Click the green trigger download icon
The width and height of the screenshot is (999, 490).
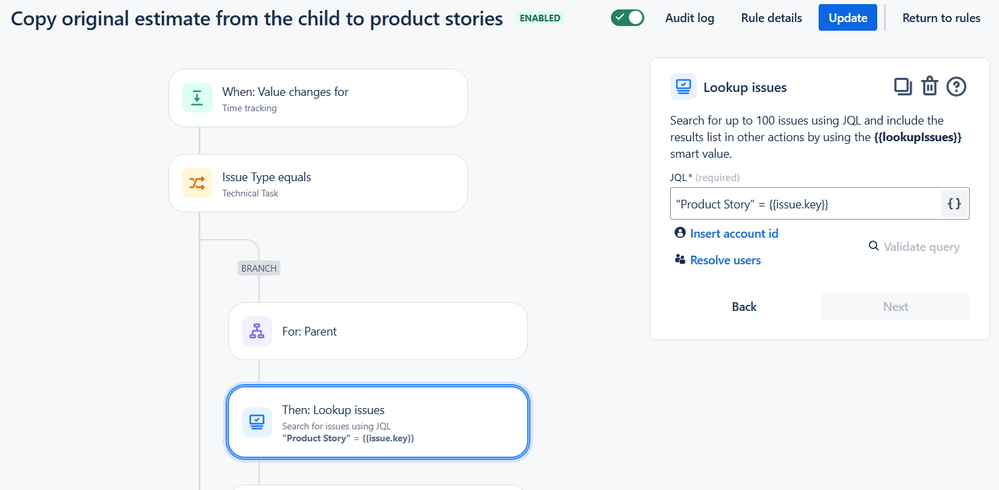(x=197, y=98)
